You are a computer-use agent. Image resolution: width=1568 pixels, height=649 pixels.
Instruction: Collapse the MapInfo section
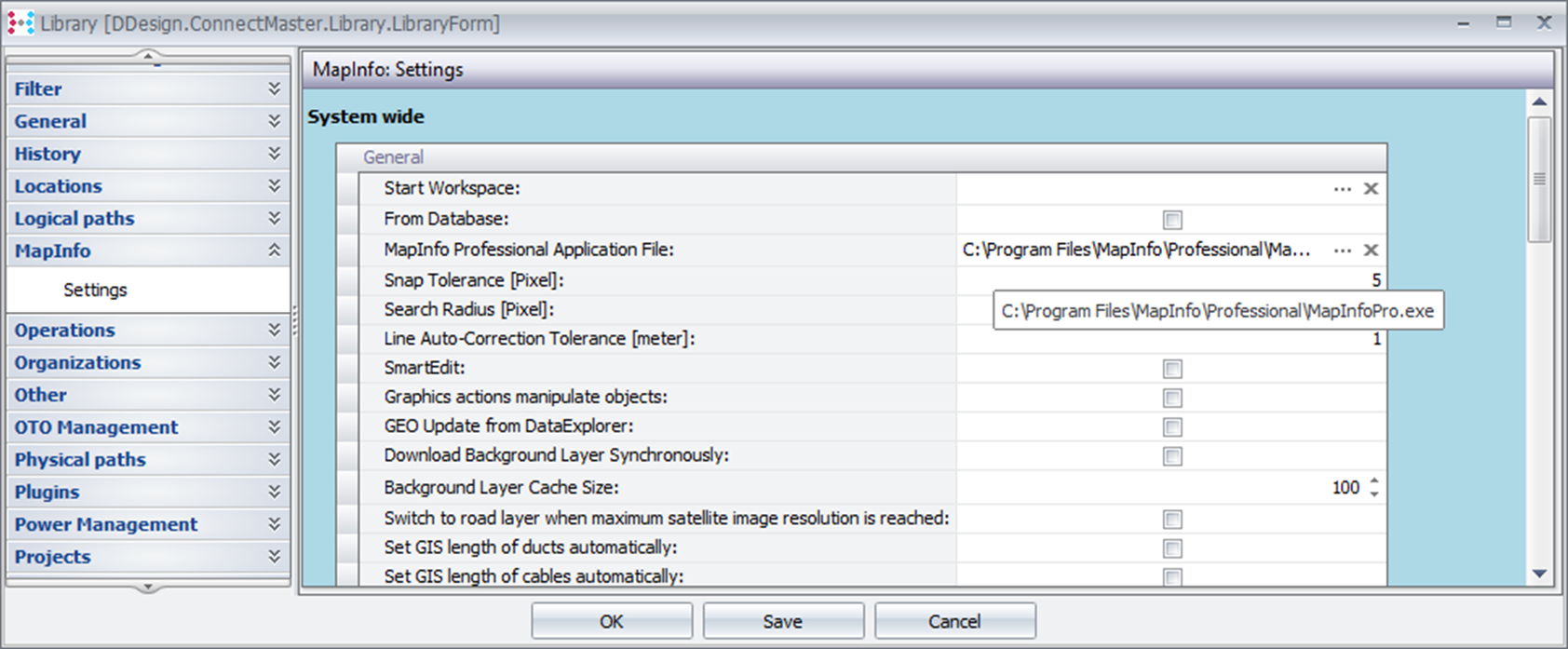(149, 250)
